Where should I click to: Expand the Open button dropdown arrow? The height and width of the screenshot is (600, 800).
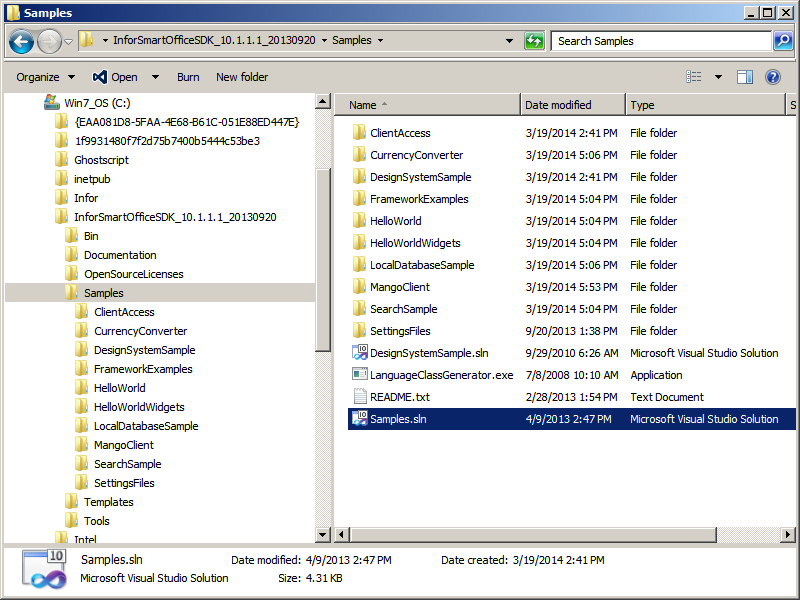pos(155,77)
